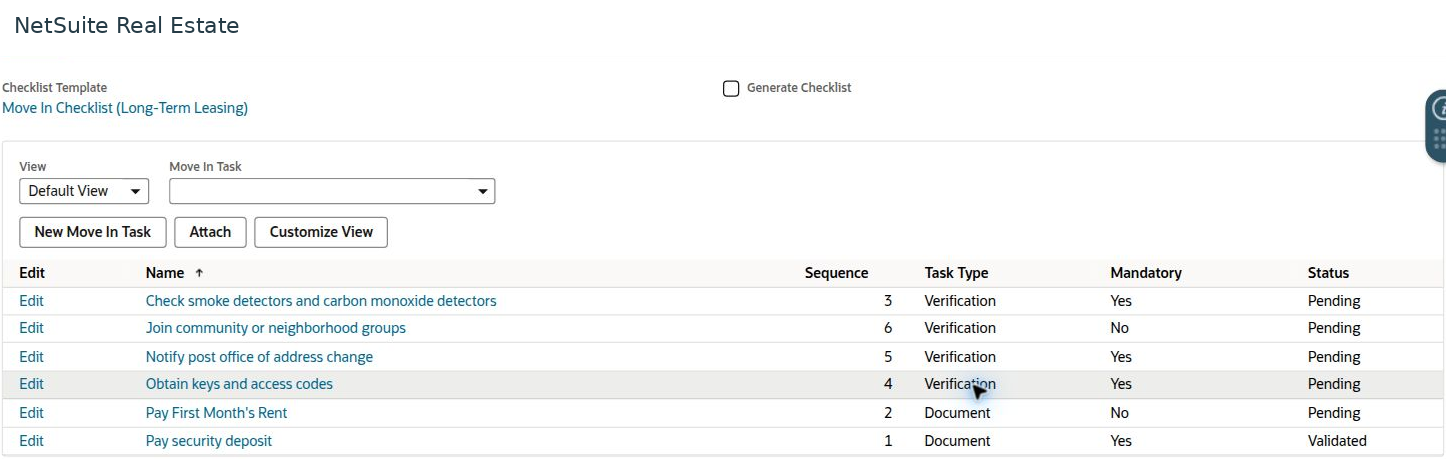Viewport: 1446px width, 459px height.
Task: Click sequence 1 in Pay security deposit row
Action: [x=888, y=441]
